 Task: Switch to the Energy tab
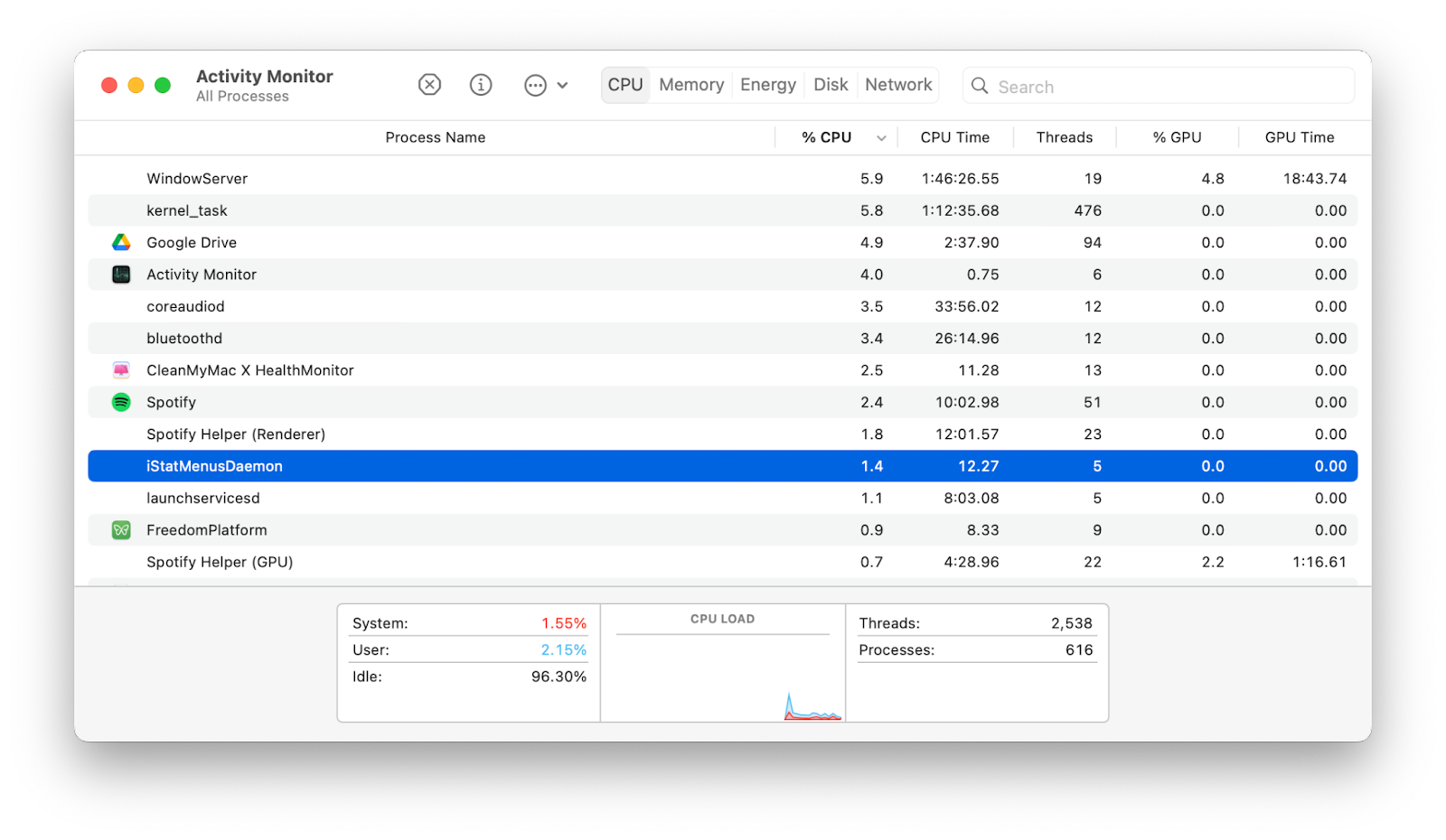[767, 84]
